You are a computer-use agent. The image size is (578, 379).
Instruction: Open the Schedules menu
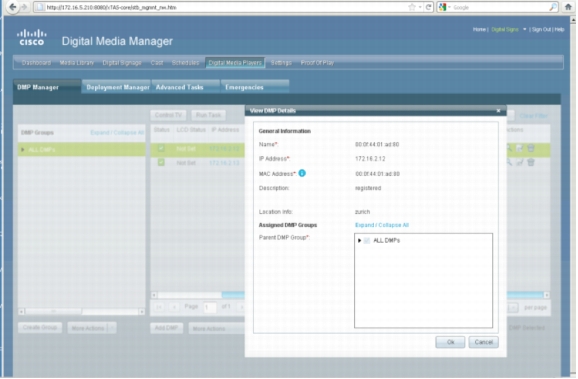pyautogui.click(x=185, y=63)
